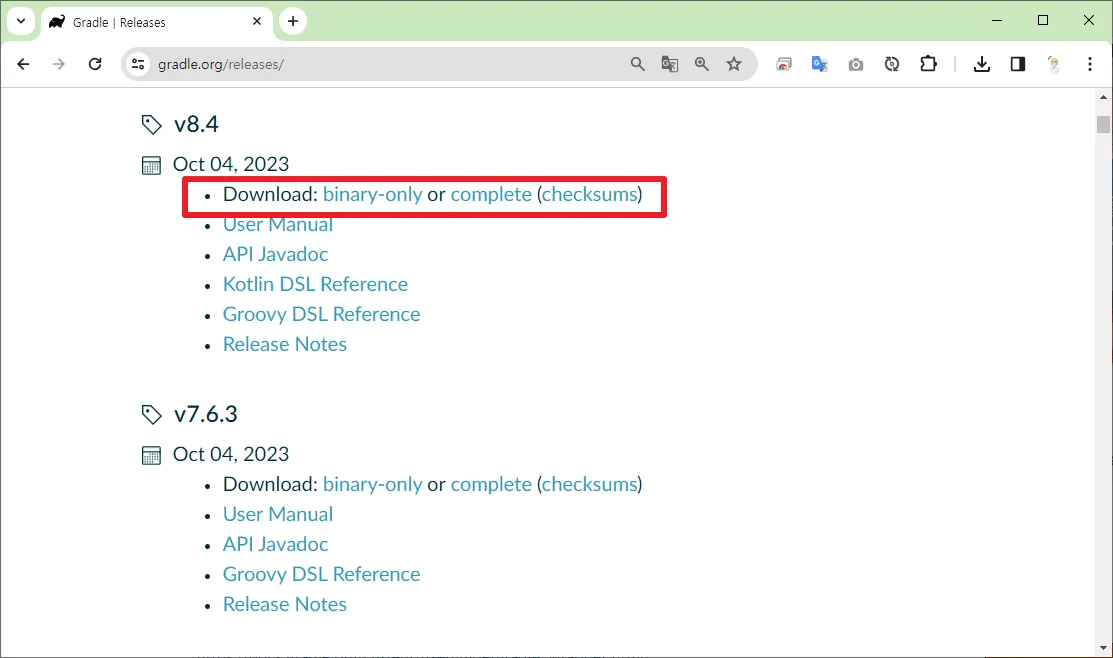The height and width of the screenshot is (658, 1113).
Task: Click the zoom magnifier icon in address bar
Action: click(702, 64)
